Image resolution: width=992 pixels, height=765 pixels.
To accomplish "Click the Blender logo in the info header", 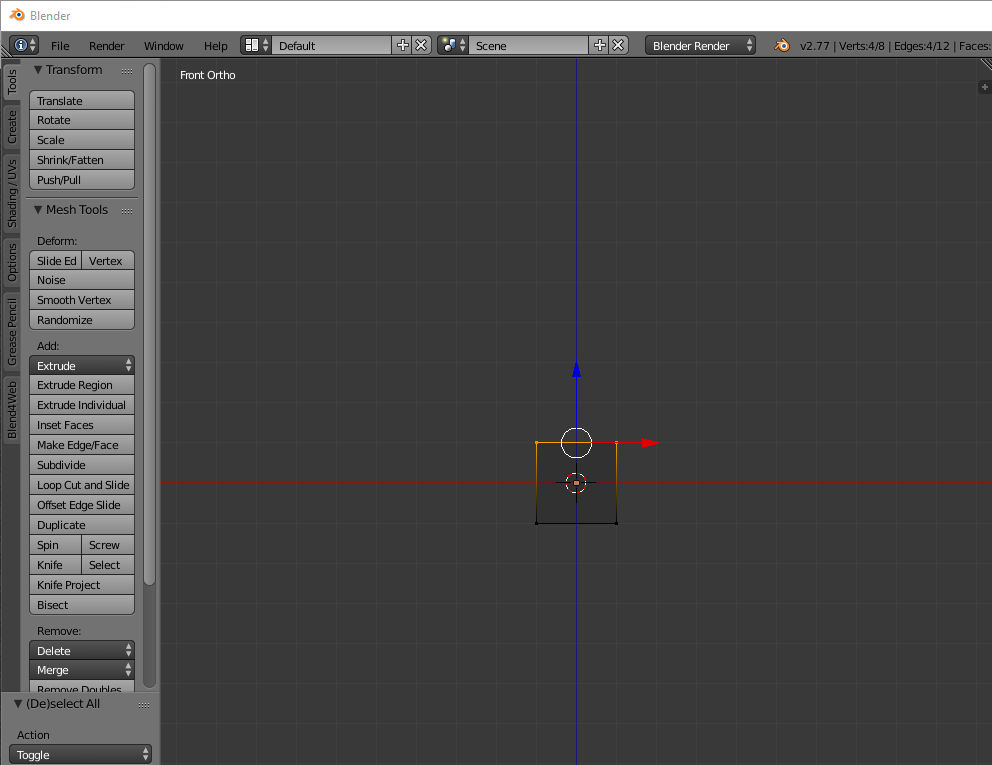I will 782,46.
